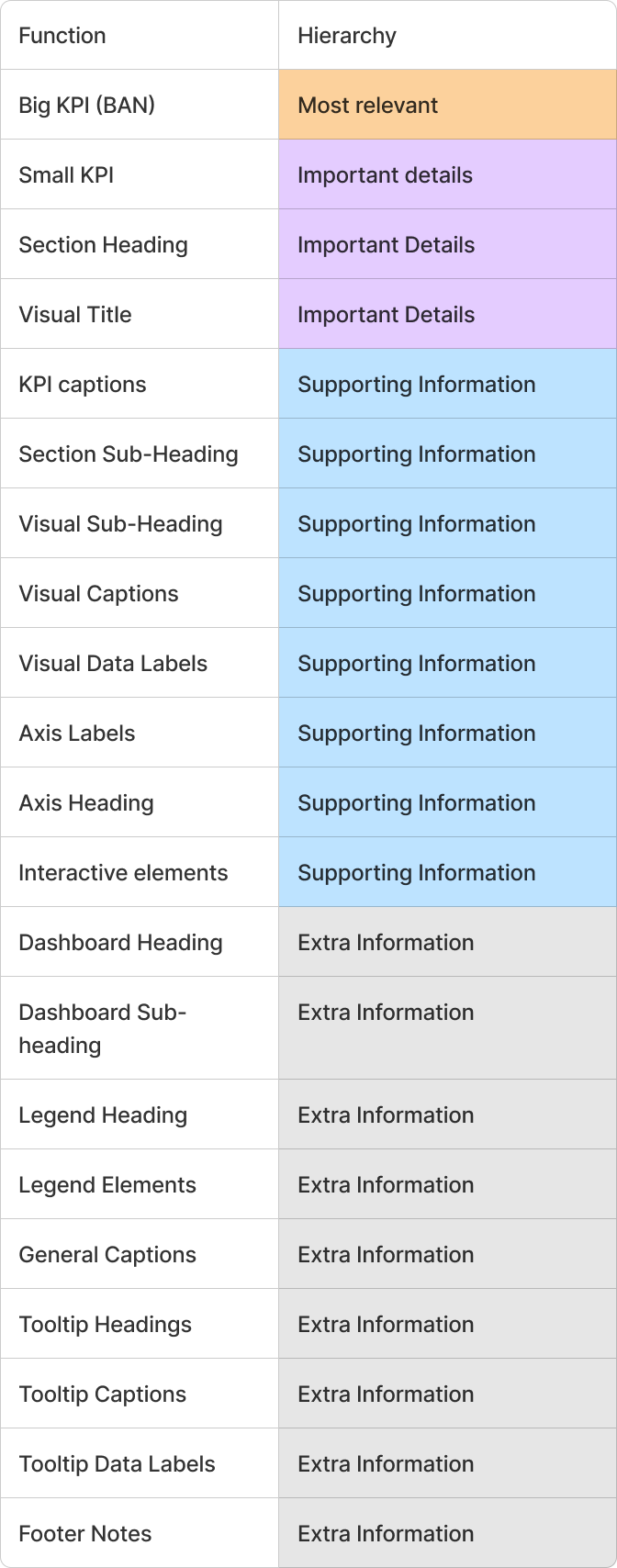The width and height of the screenshot is (617, 1568).
Task: Click the Function column header
Action: tap(140, 35)
